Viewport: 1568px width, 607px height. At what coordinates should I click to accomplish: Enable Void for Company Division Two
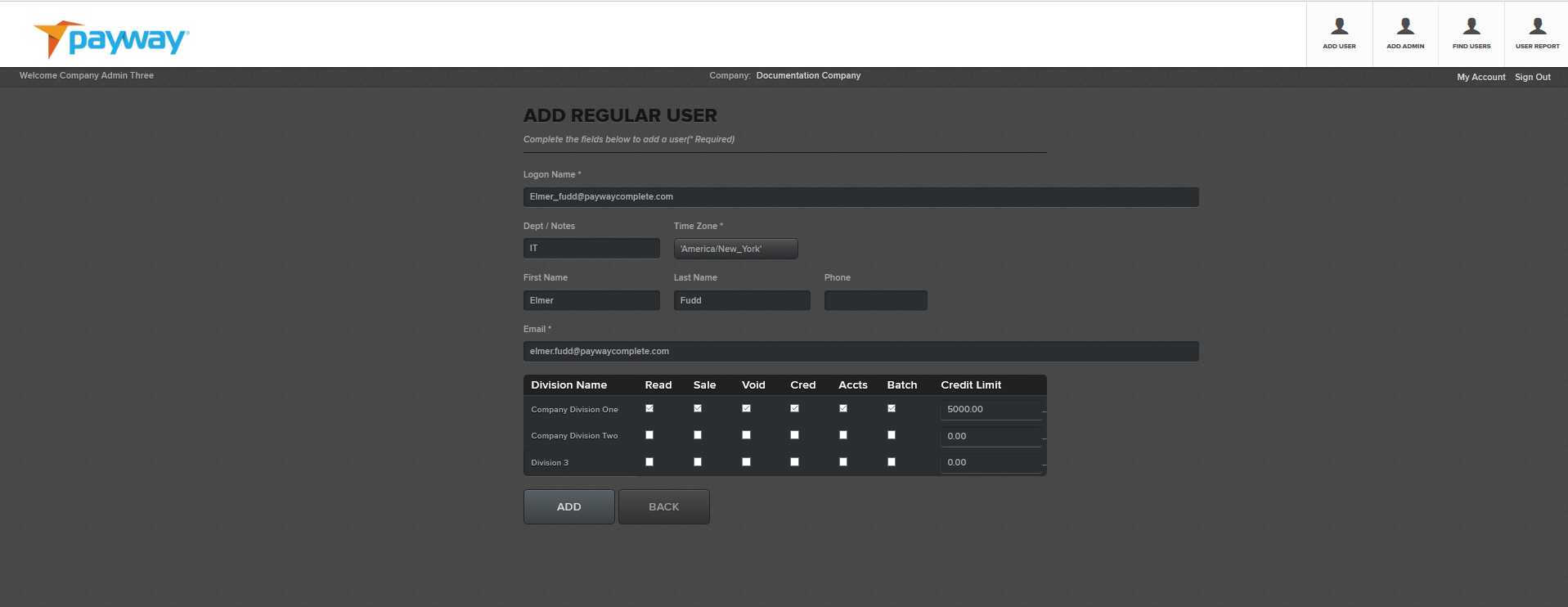click(x=746, y=435)
